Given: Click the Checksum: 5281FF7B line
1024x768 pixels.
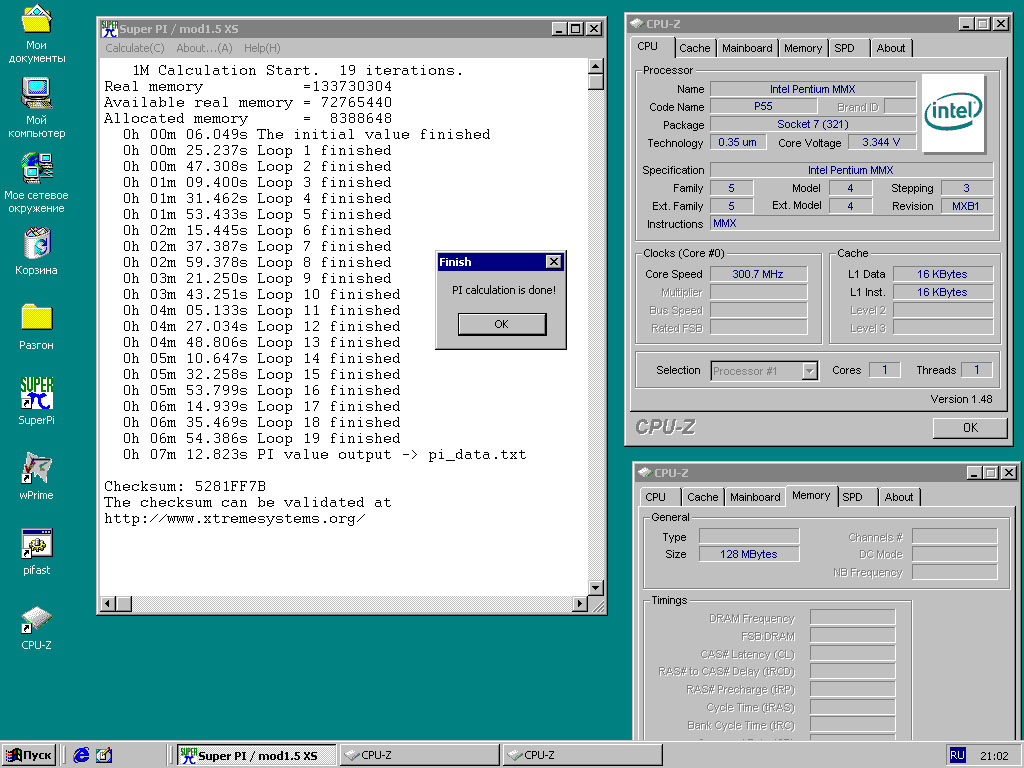Looking at the screenshot, I should [x=185, y=487].
